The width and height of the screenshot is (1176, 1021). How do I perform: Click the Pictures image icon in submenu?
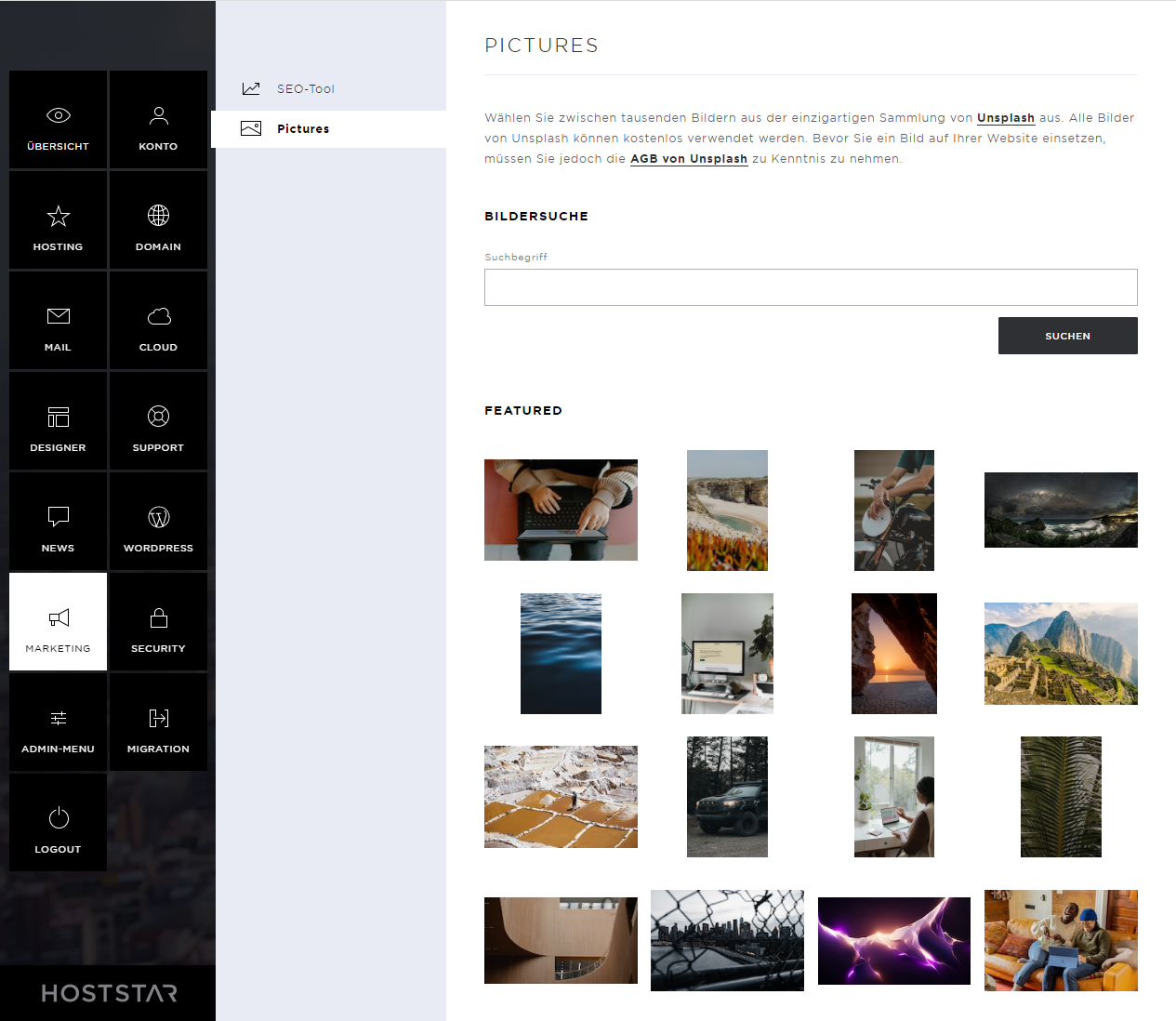coord(251,128)
